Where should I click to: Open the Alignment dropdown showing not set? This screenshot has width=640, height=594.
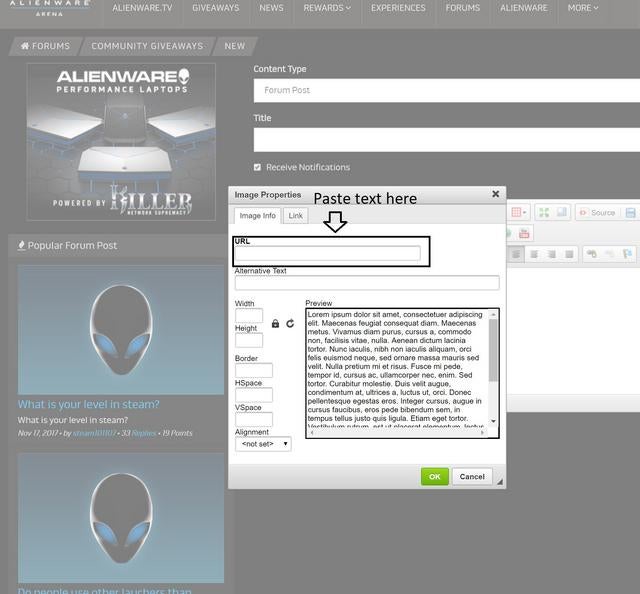263,444
